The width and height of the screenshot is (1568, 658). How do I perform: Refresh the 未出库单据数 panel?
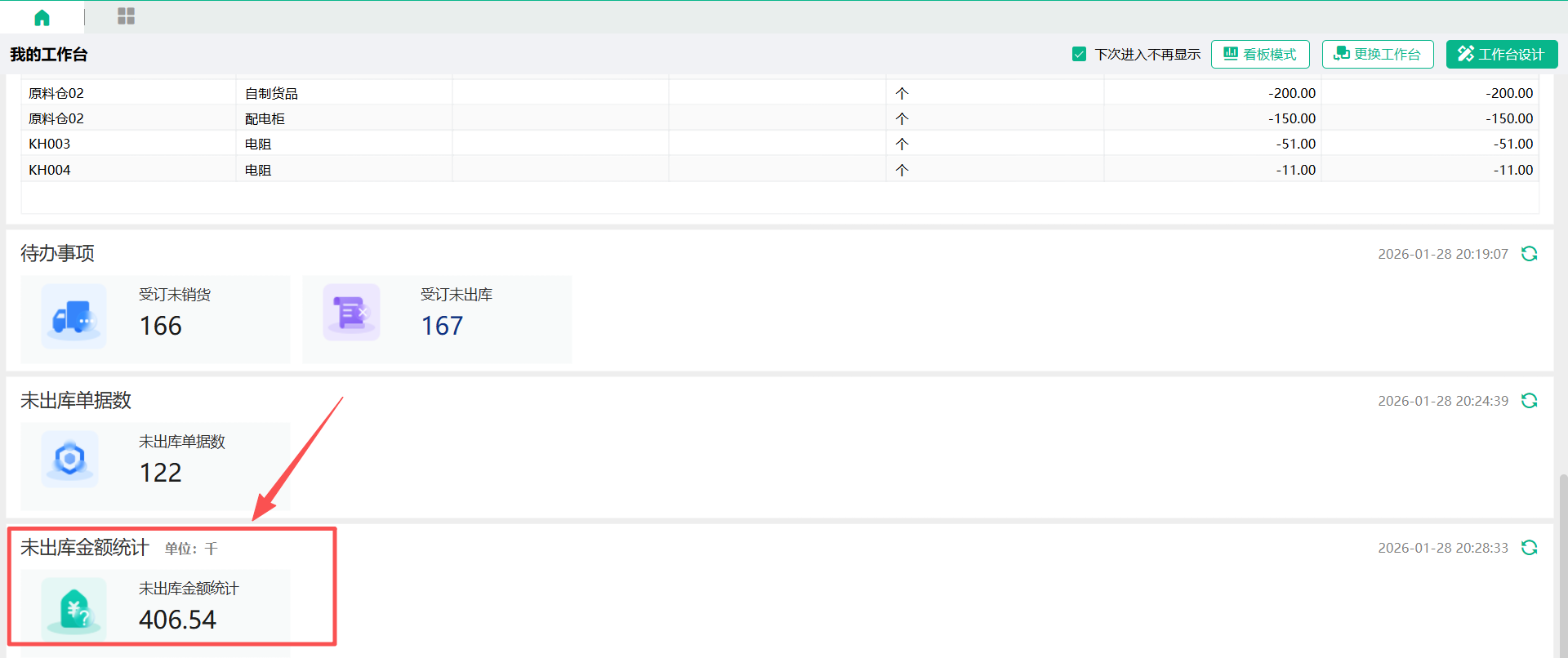[1529, 401]
